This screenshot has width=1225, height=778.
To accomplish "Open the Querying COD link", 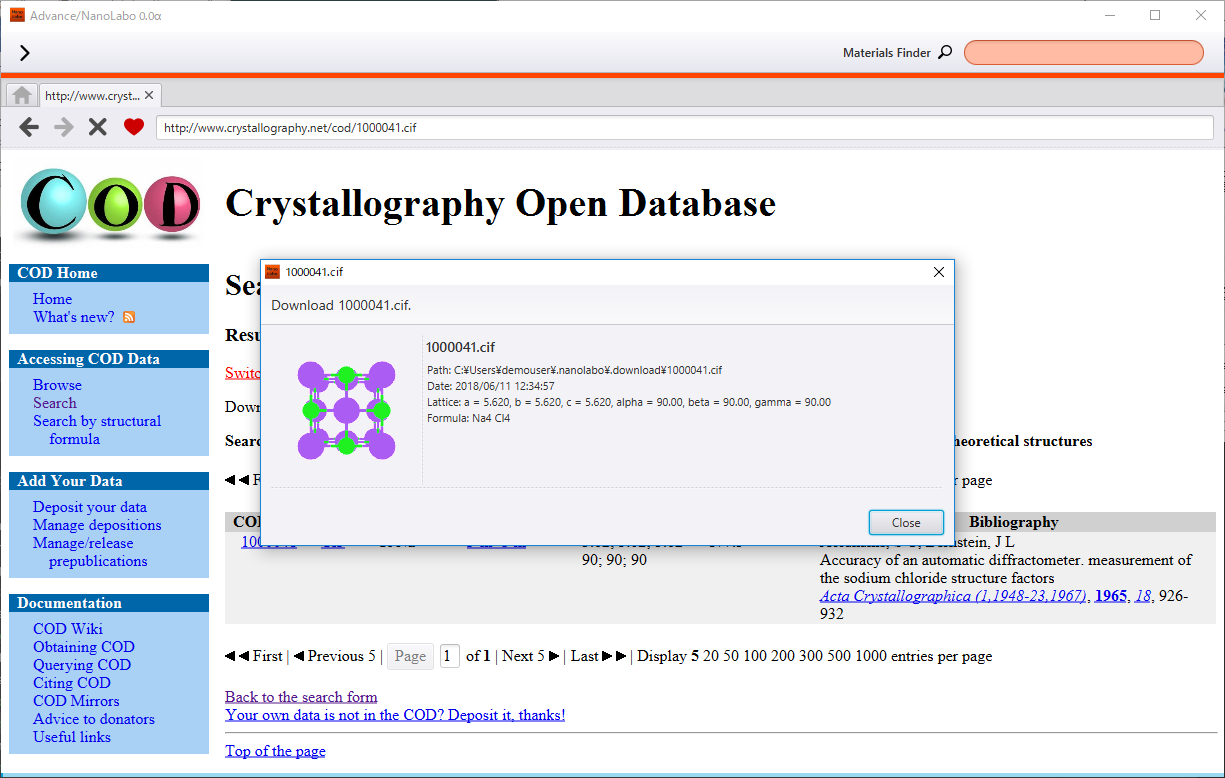I will (82, 665).
